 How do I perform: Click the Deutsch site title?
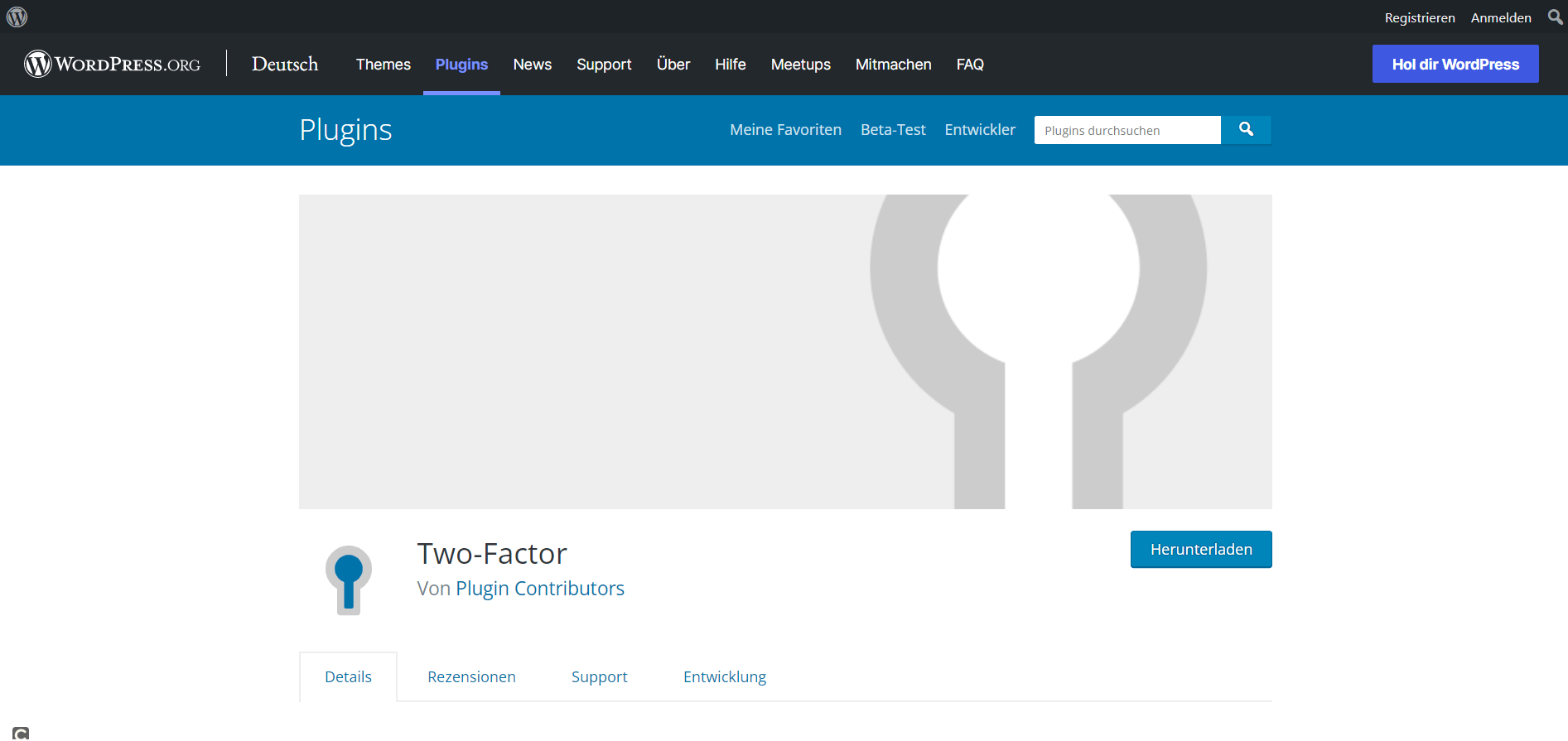click(x=285, y=64)
